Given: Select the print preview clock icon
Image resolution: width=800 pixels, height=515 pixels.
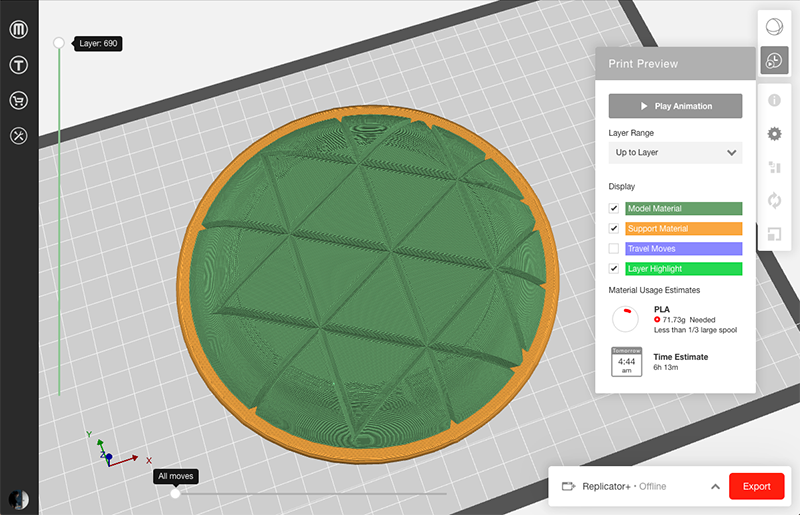Looking at the screenshot, I should click(774, 61).
